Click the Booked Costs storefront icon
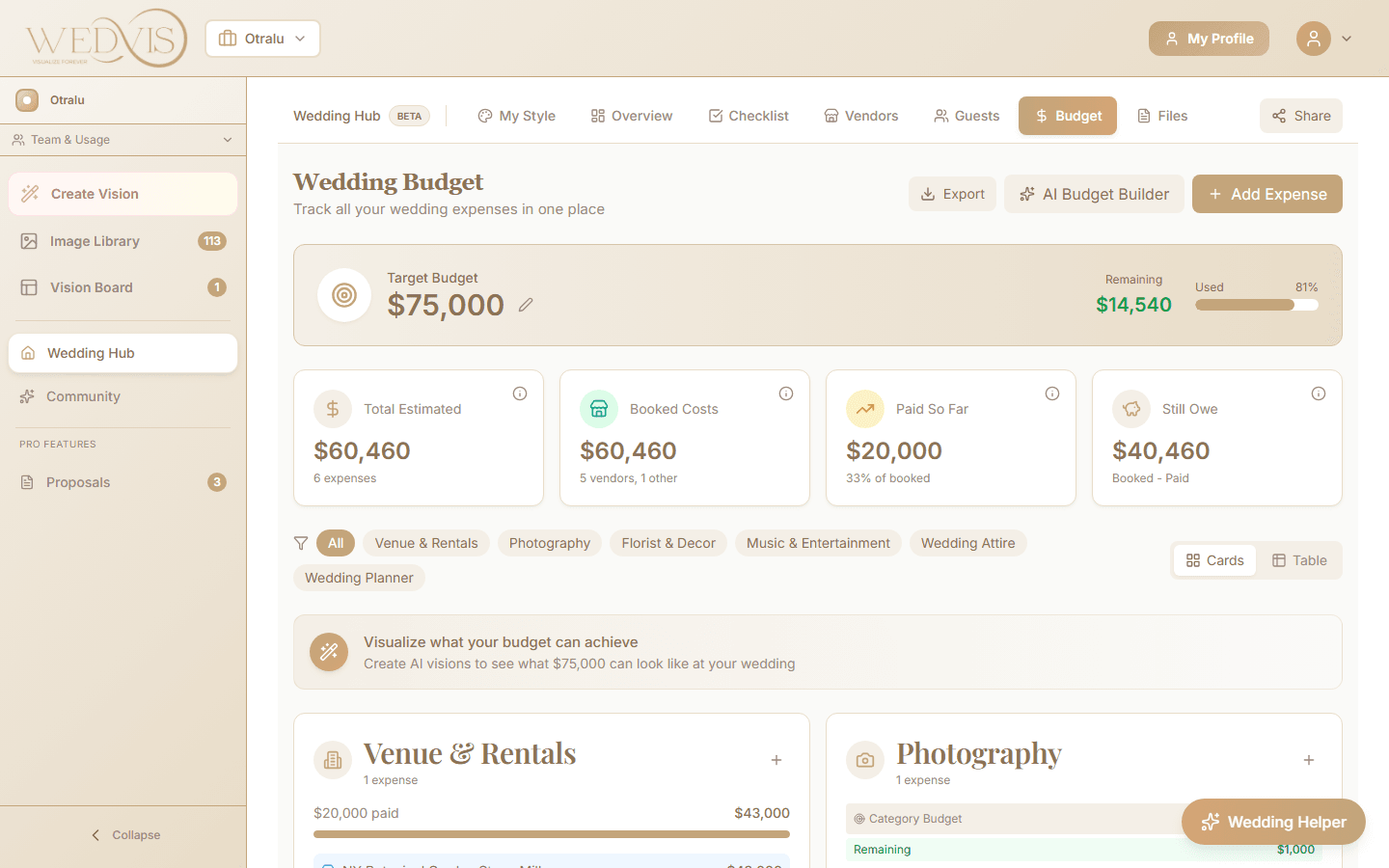 [x=598, y=409]
